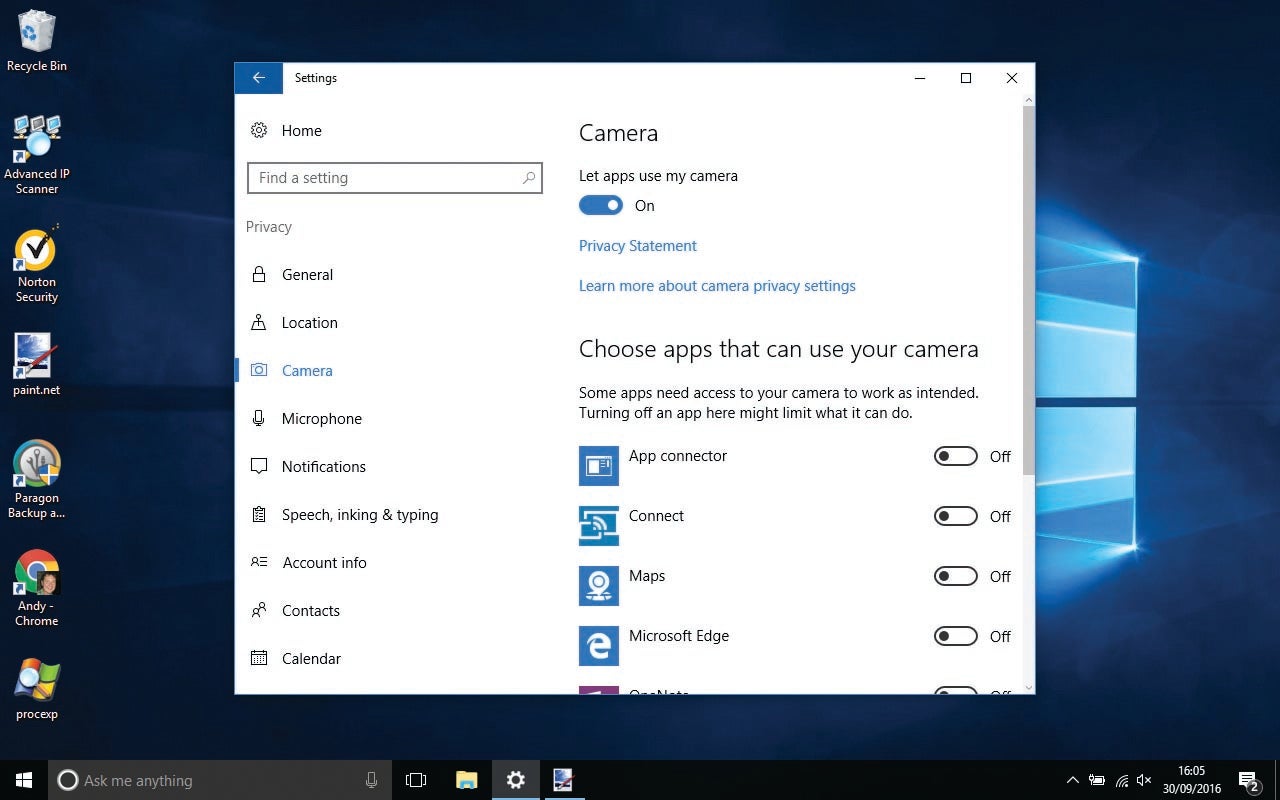Show hidden system tray icons
This screenshot has height=800, width=1280.
[x=1073, y=780]
